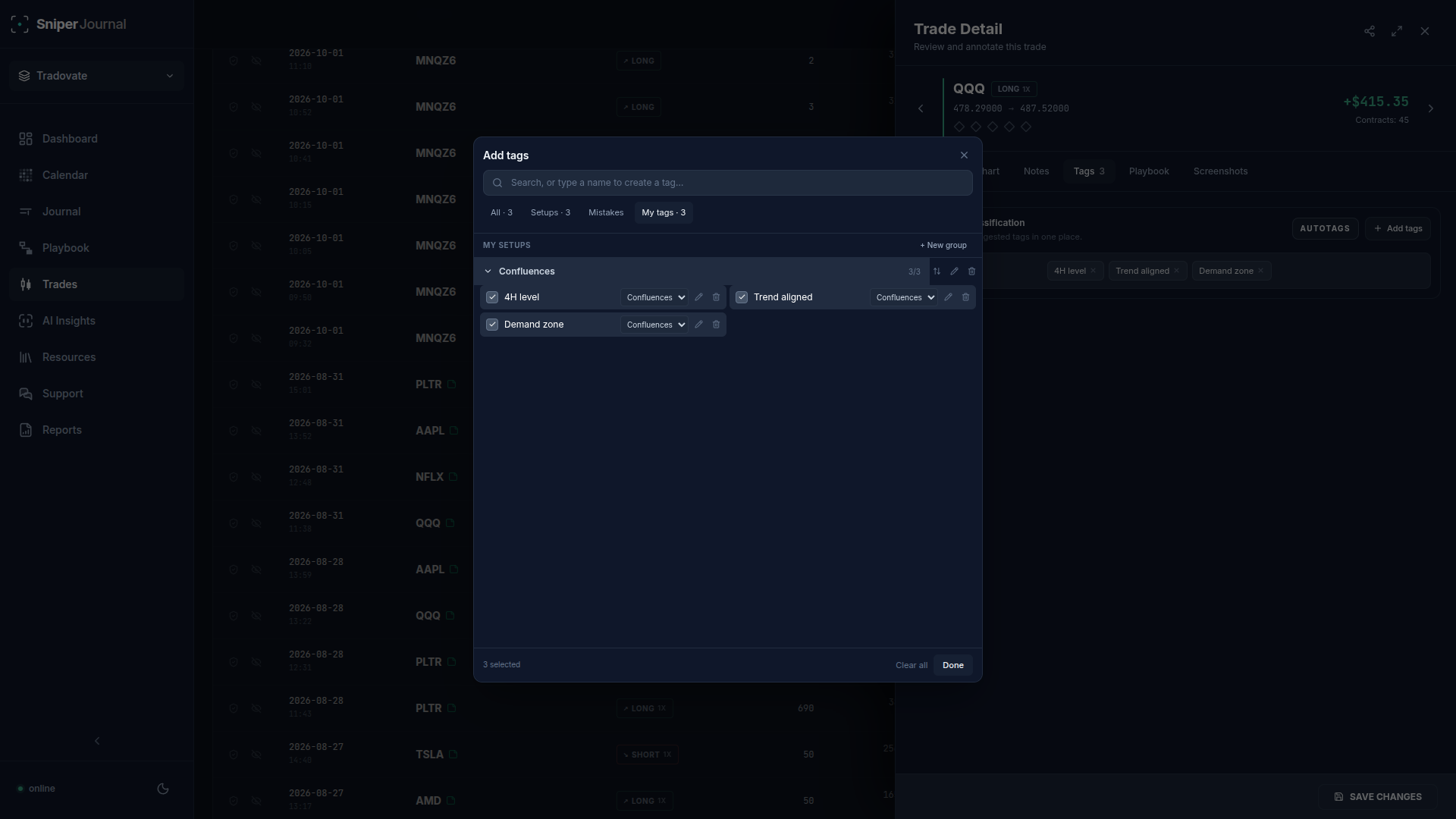Open group dropdown for 4H level
This screenshot has width=1456, height=819.
point(654,297)
